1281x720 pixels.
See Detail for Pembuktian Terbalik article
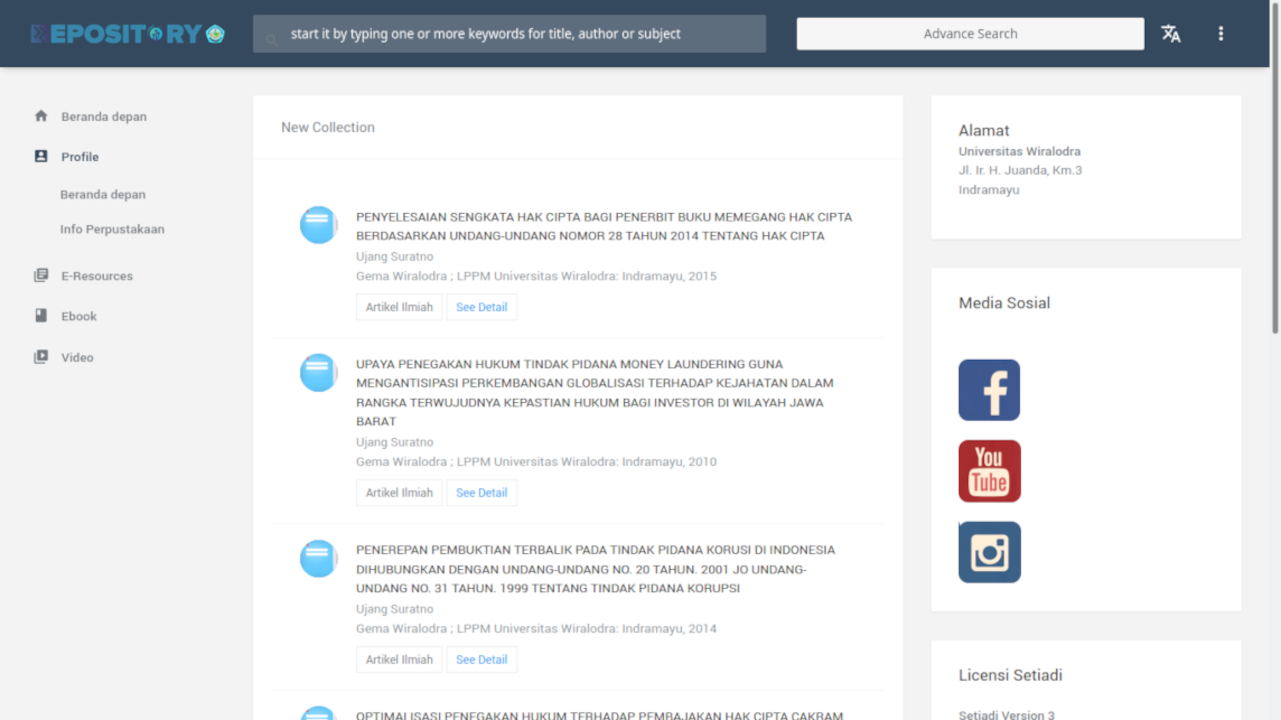[x=482, y=660]
